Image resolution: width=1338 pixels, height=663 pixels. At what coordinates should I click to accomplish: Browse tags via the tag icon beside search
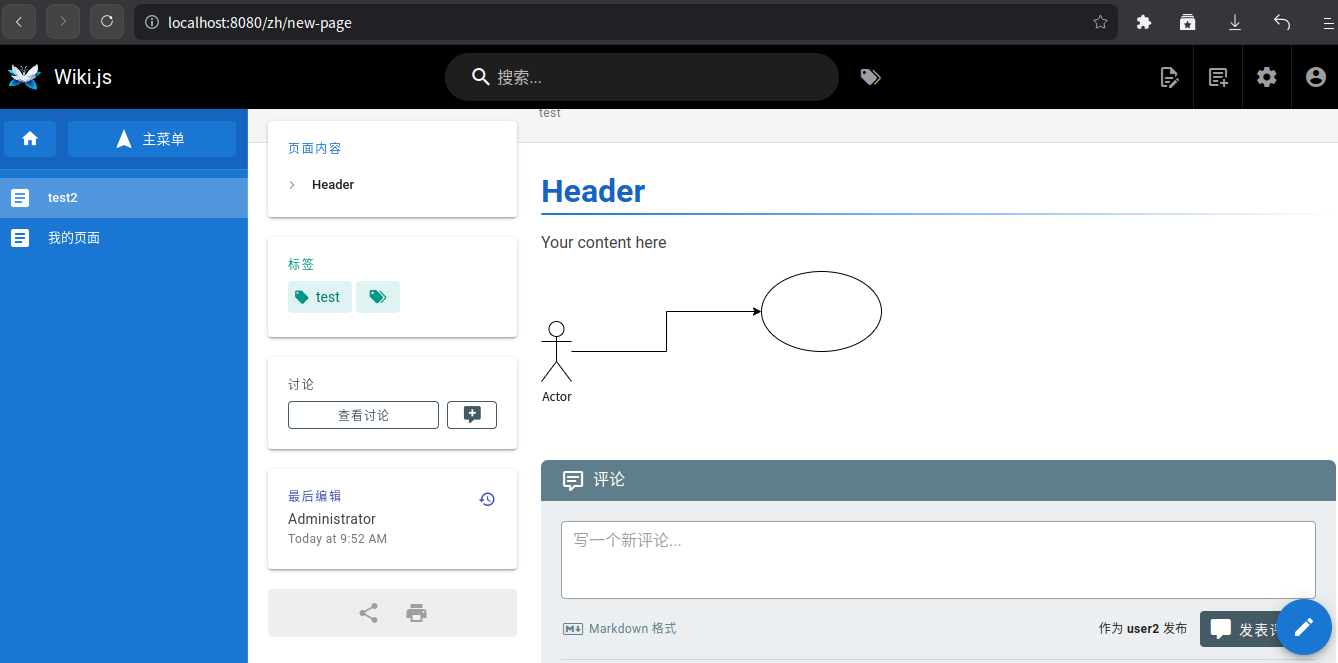click(869, 76)
